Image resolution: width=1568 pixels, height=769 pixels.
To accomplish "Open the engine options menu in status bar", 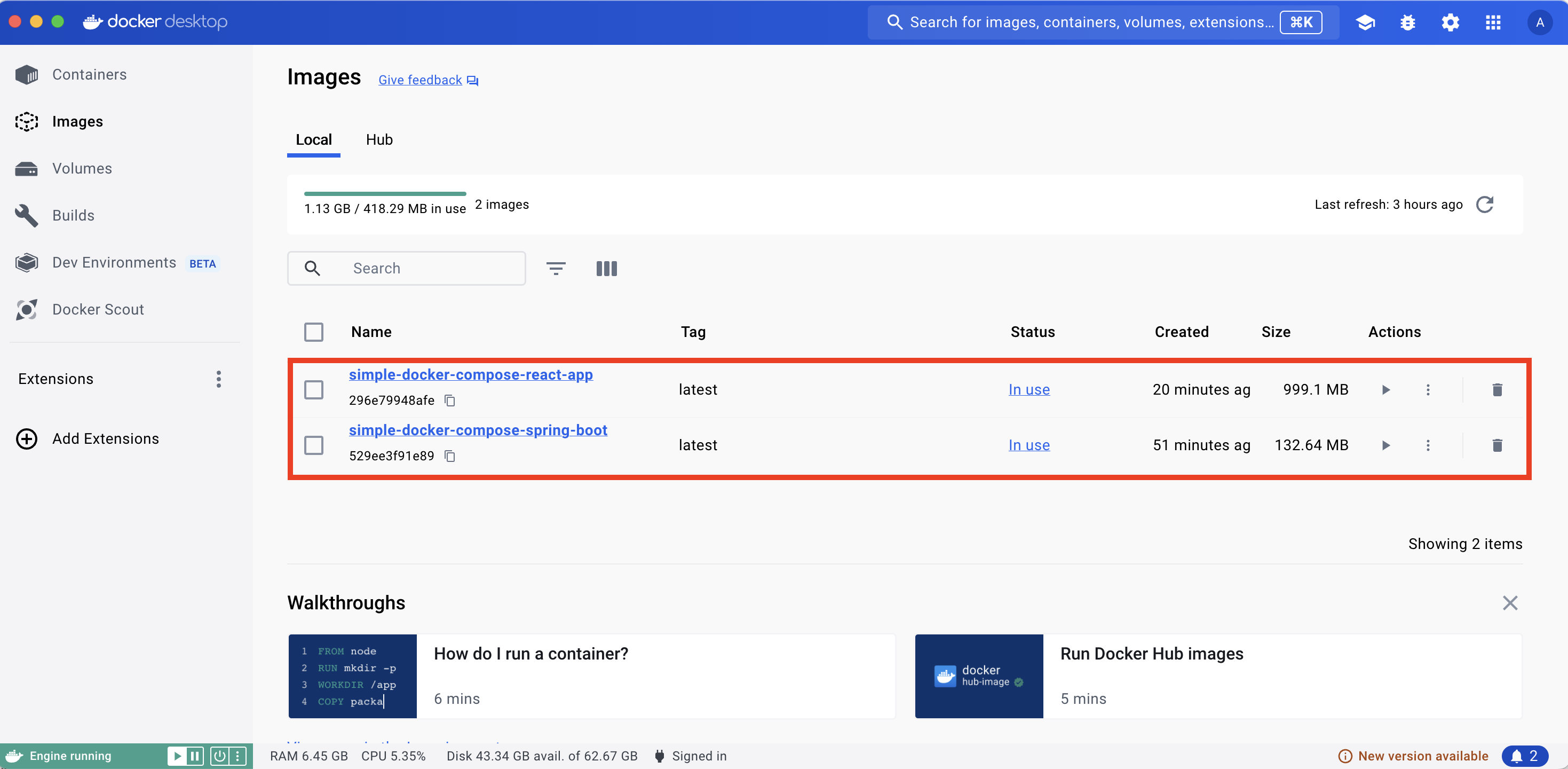I will click(238, 756).
